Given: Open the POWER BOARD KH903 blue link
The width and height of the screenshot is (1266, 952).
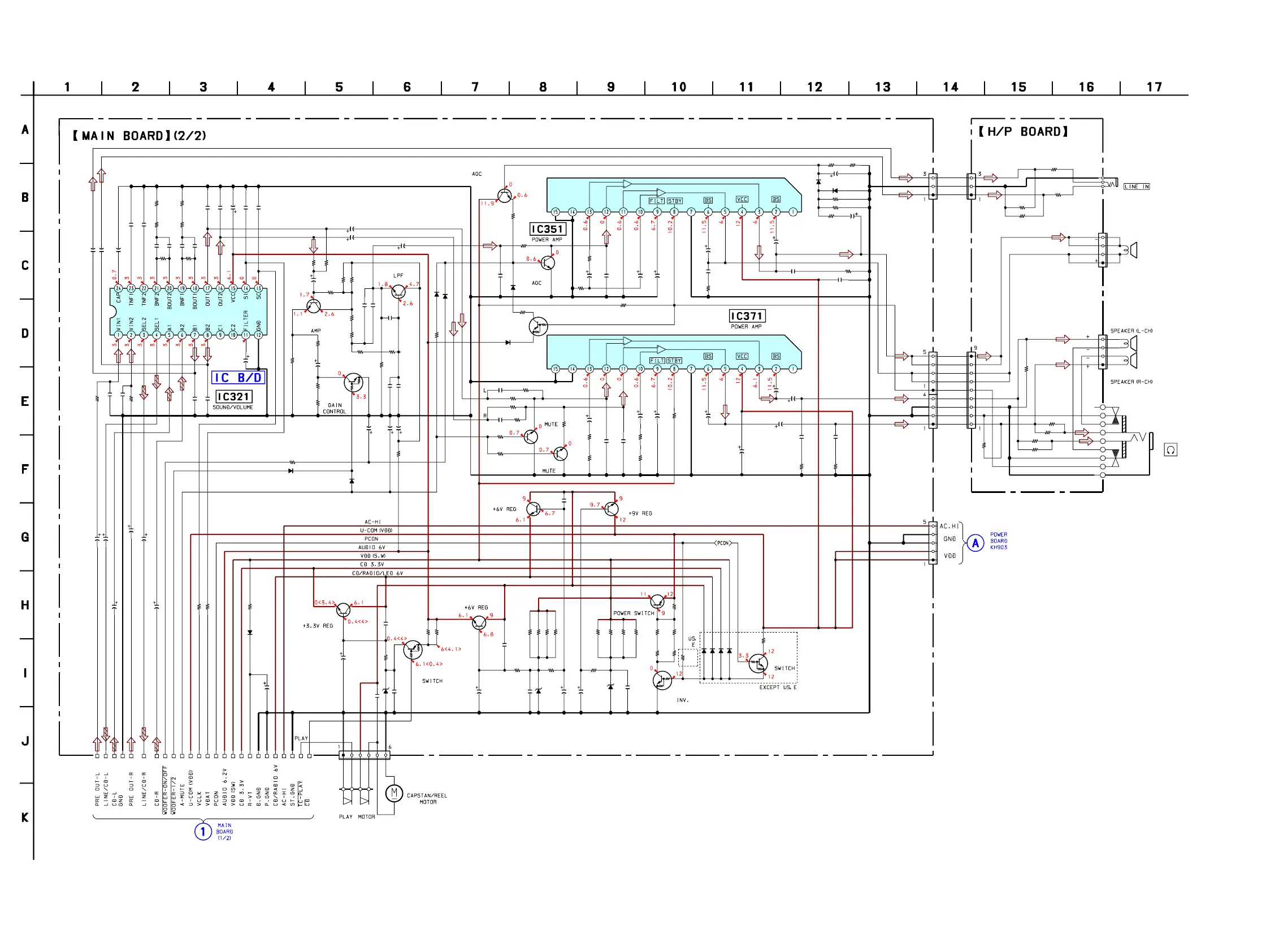Looking at the screenshot, I should (x=999, y=541).
